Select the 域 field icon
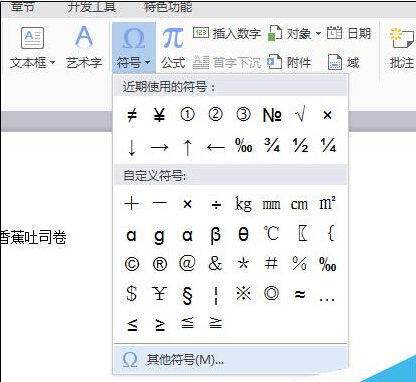Screen dimensions: 416x382 tap(335, 62)
